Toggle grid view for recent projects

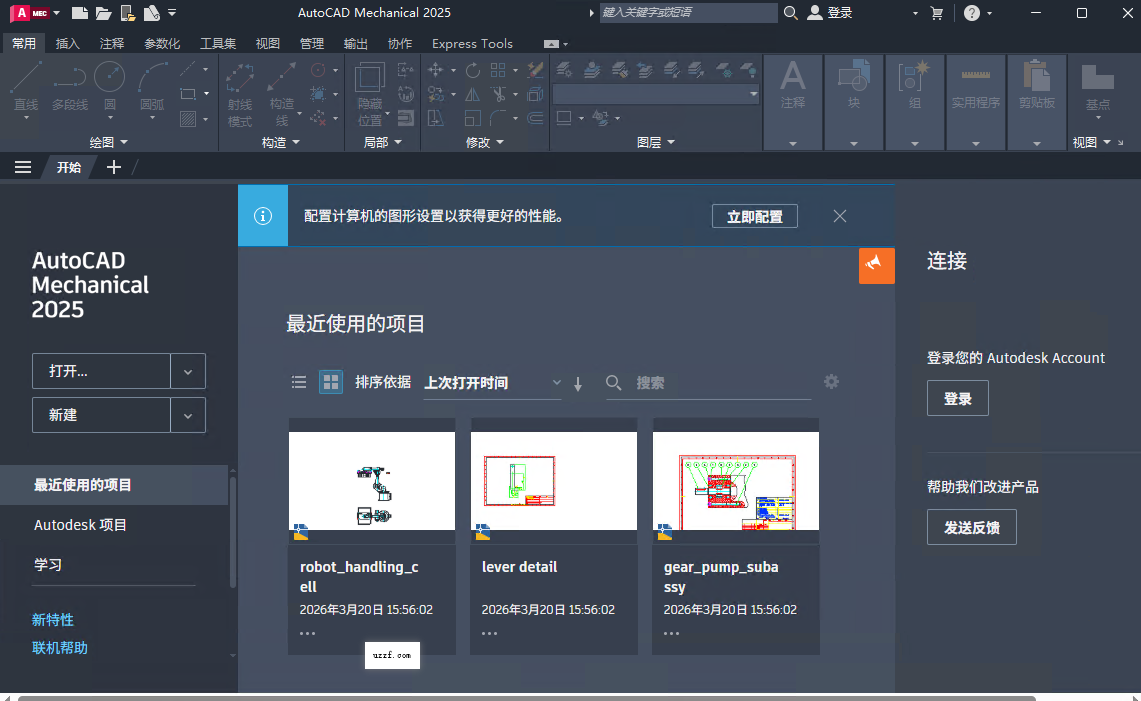(330, 381)
